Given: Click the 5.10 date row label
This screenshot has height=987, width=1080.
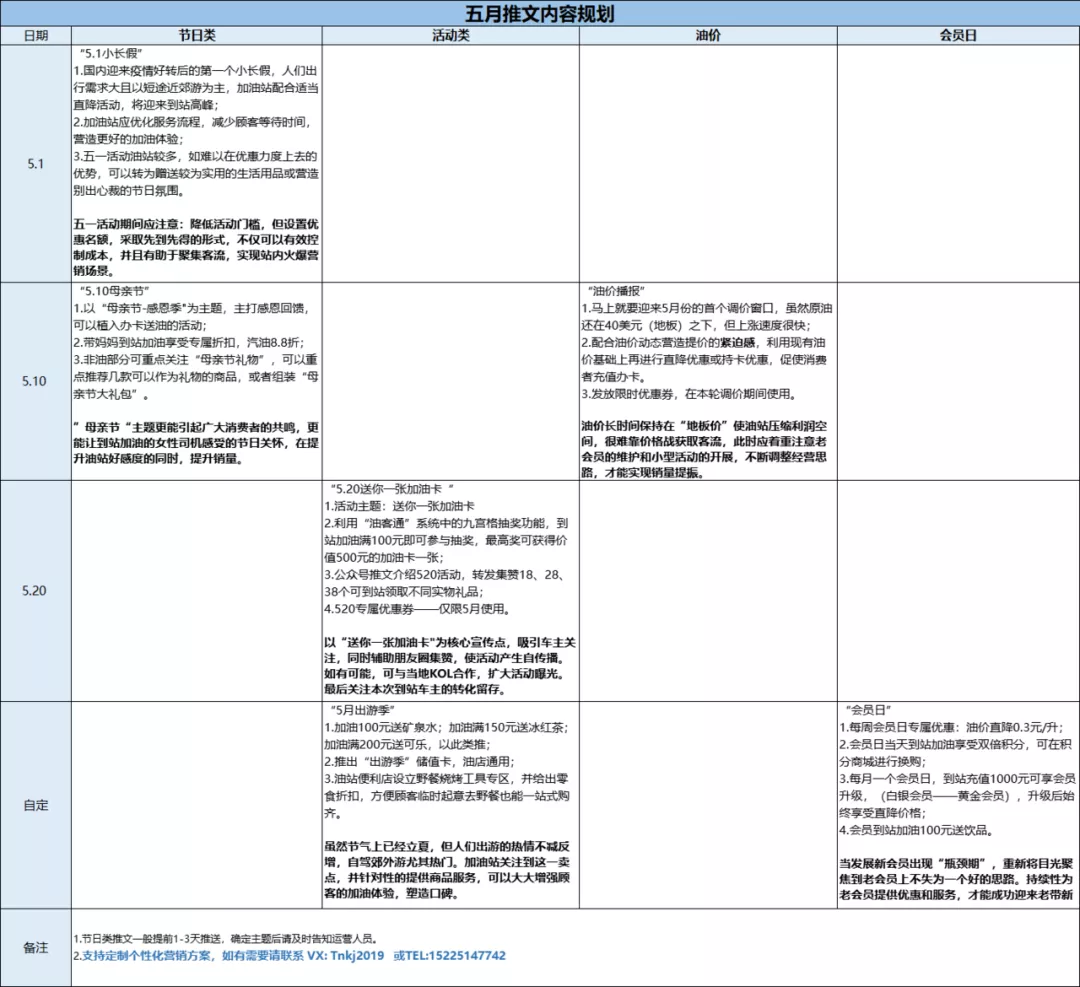Looking at the screenshot, I should 35,381.
